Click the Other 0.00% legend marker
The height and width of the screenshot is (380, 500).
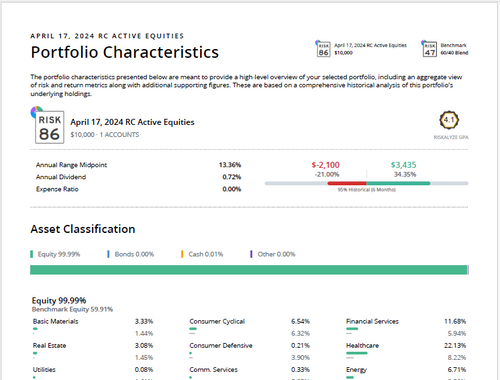[x=251, y=254]
